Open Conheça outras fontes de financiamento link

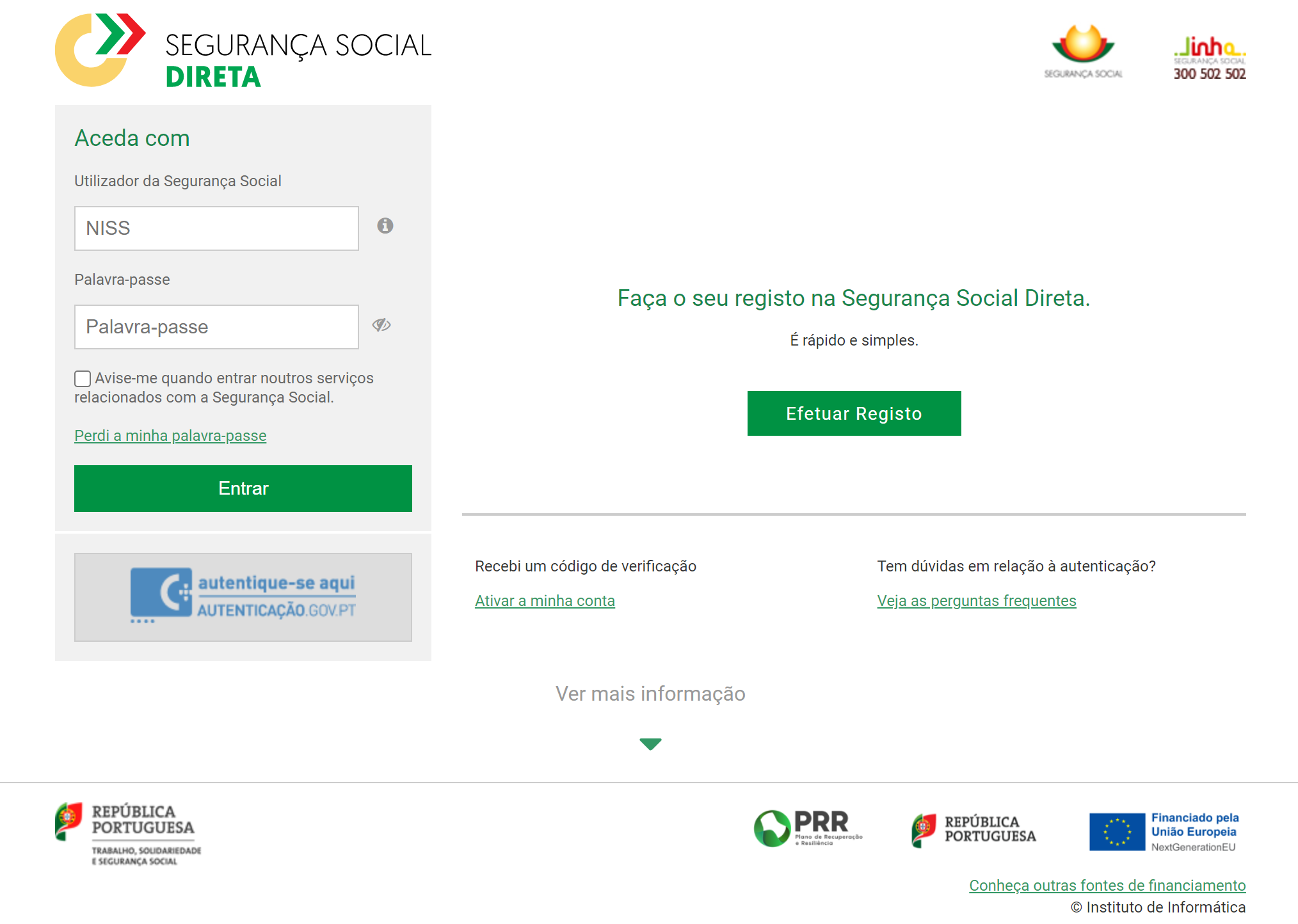1107,885
